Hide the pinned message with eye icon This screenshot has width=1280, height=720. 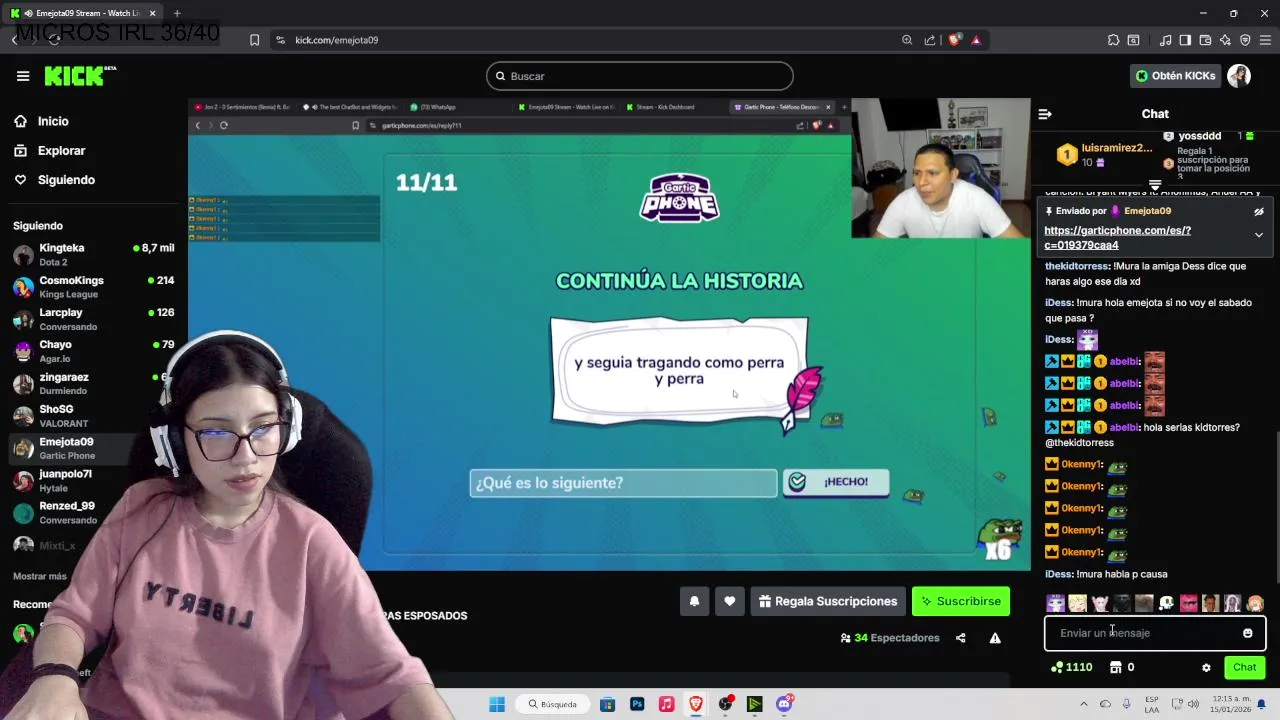(x=1259, y=211)
